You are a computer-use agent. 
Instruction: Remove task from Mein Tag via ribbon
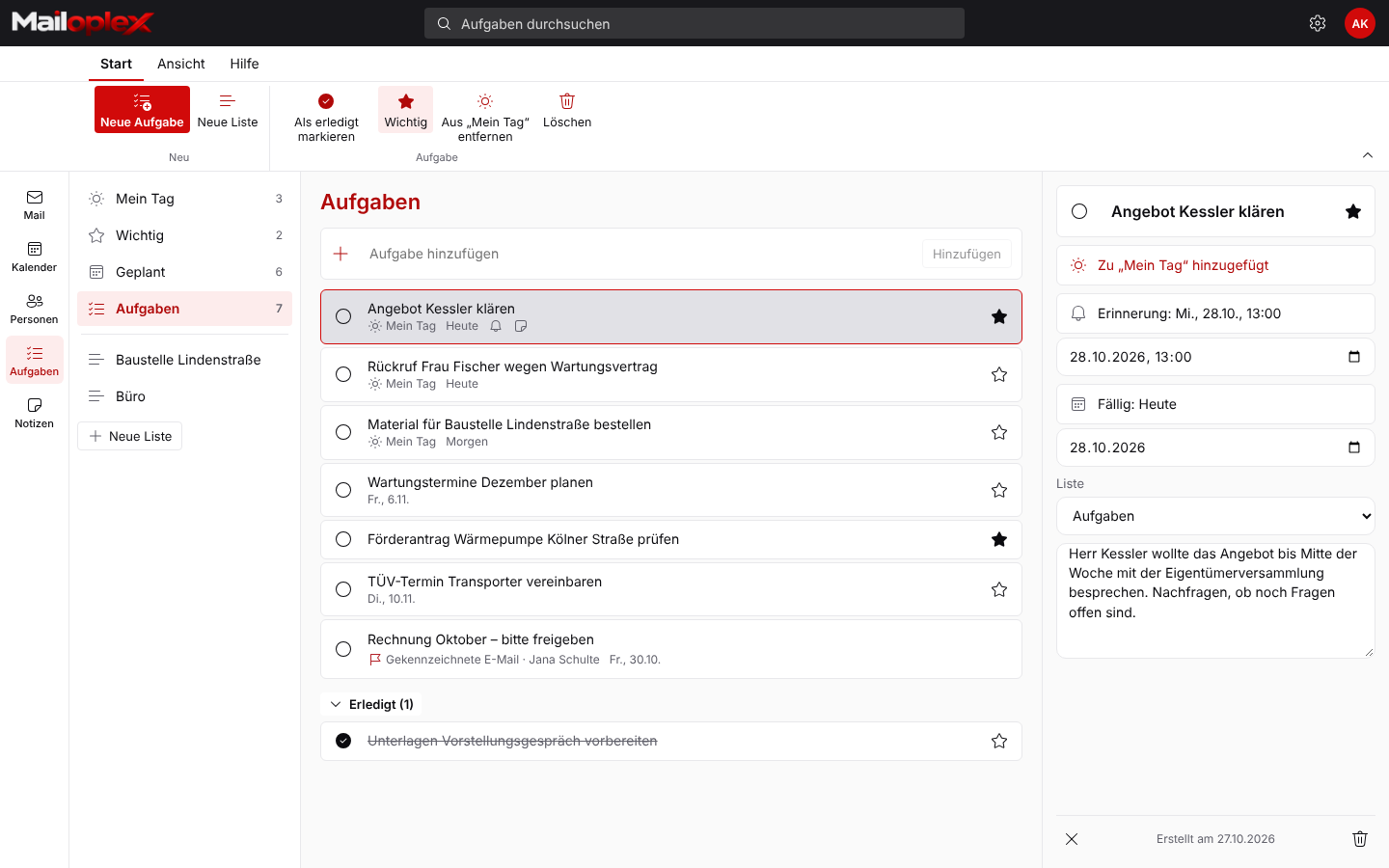click(485, 117)
